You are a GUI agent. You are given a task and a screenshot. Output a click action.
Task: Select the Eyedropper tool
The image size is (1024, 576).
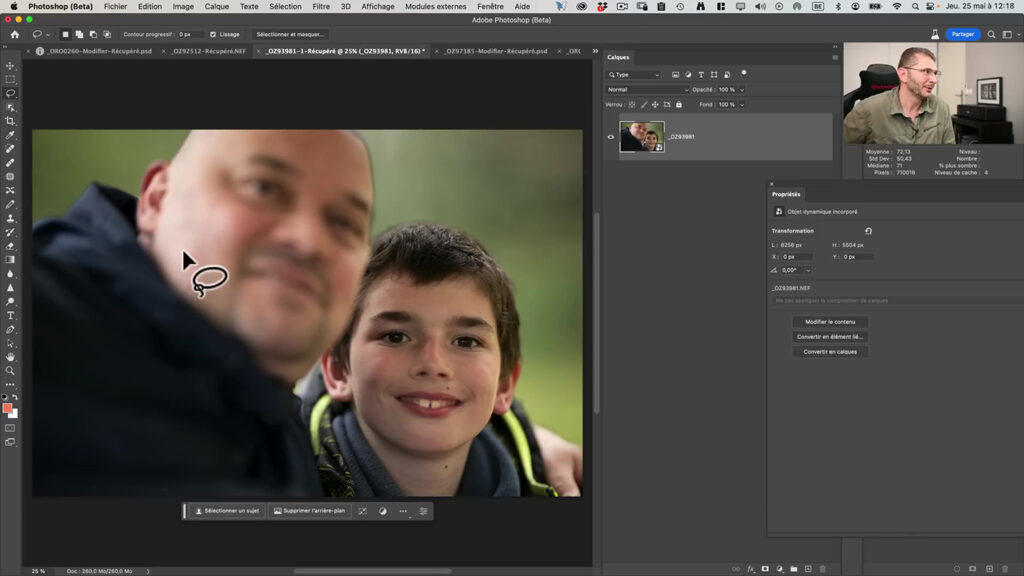[11, 135]
